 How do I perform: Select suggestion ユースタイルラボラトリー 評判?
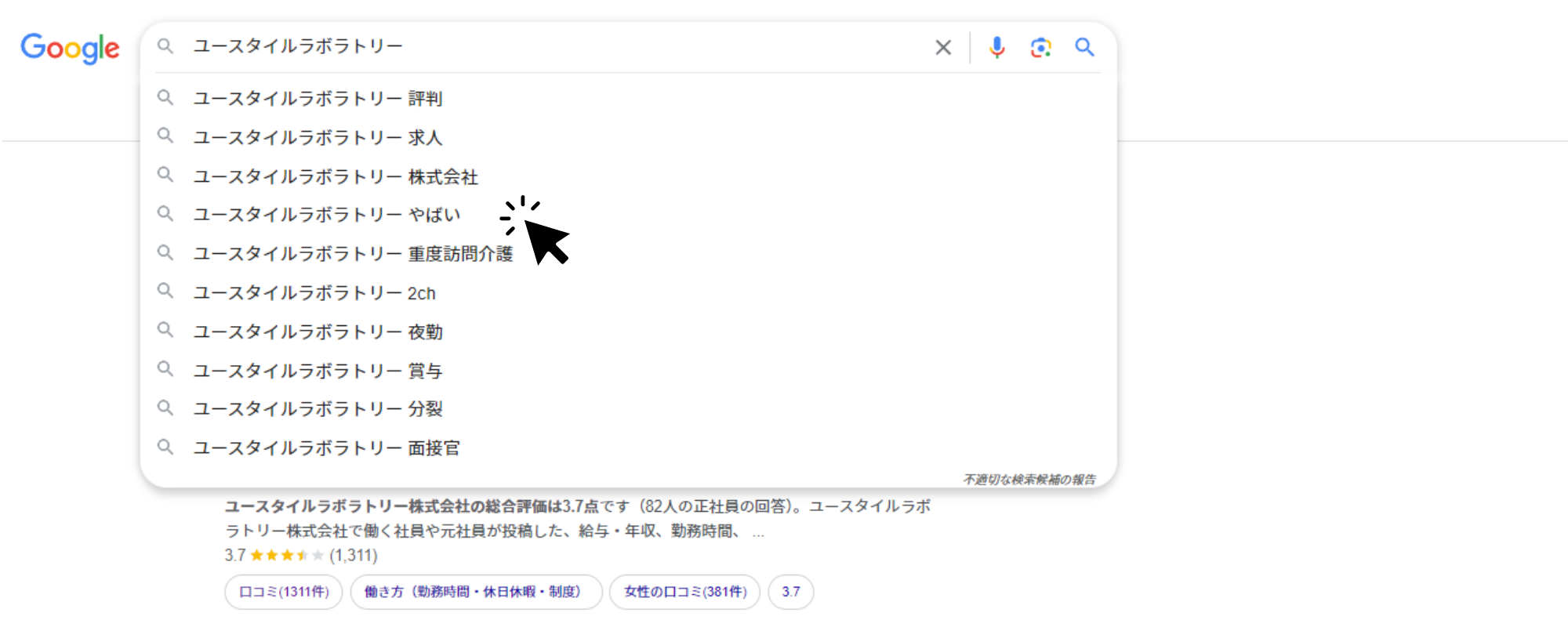point(628,98)
